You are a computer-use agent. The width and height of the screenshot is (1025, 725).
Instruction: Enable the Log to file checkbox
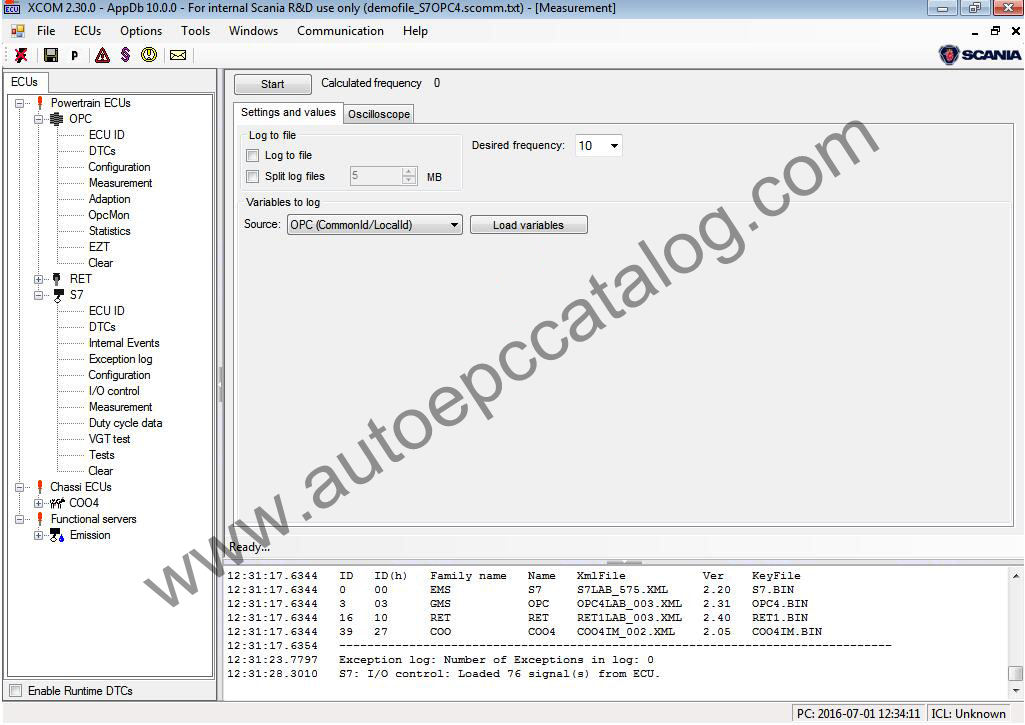click(253, 155)
